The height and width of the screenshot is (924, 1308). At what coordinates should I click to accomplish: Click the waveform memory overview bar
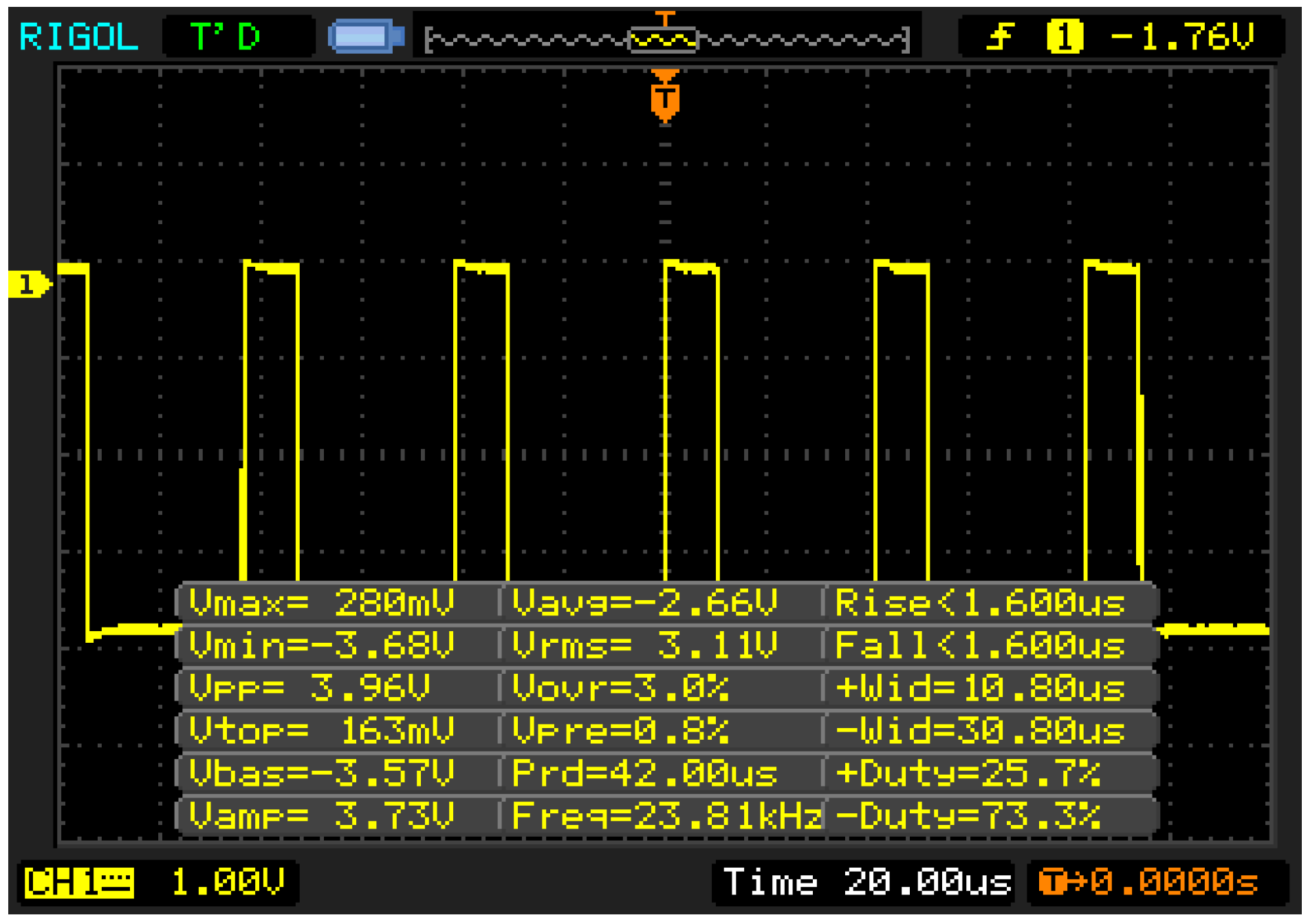(666, 39)
